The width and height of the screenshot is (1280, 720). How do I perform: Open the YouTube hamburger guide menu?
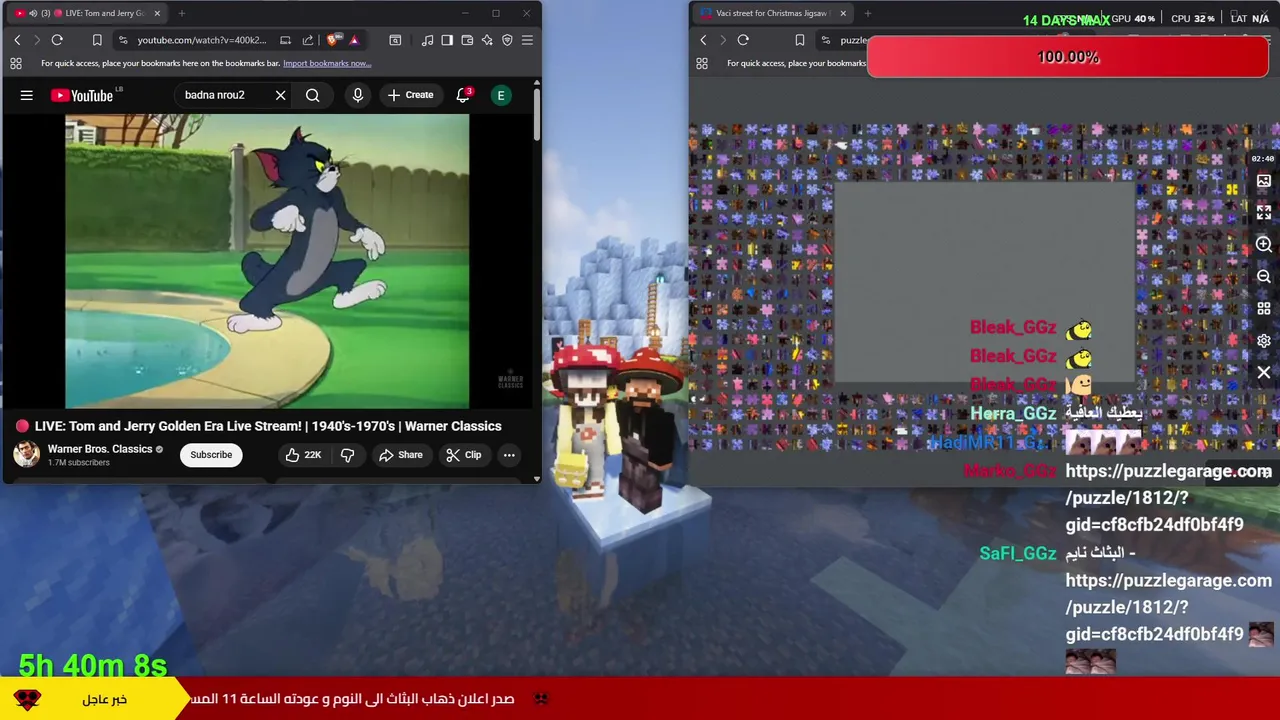(x=27, y=96)
